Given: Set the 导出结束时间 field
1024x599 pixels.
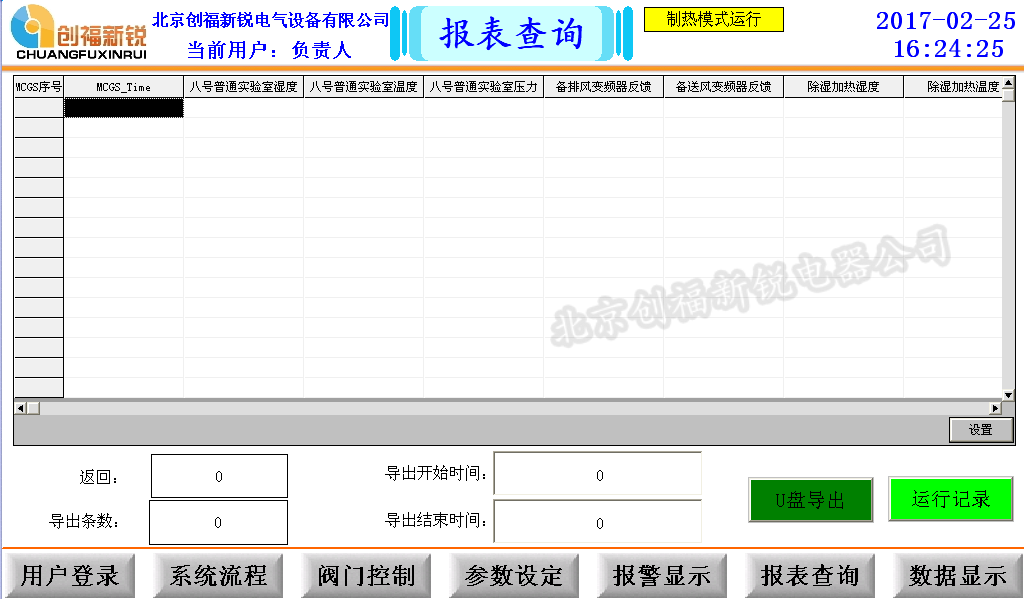Looking at the screenshot, I should tap(598, 522).
